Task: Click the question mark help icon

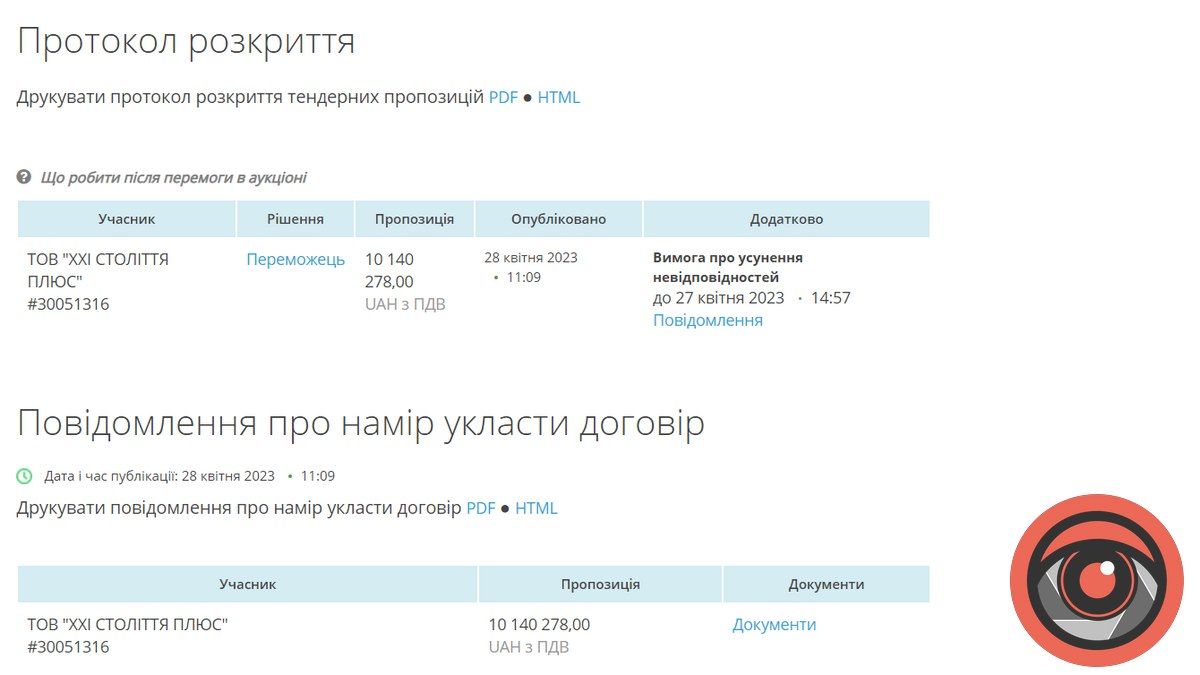Action: tap(22, 176)
